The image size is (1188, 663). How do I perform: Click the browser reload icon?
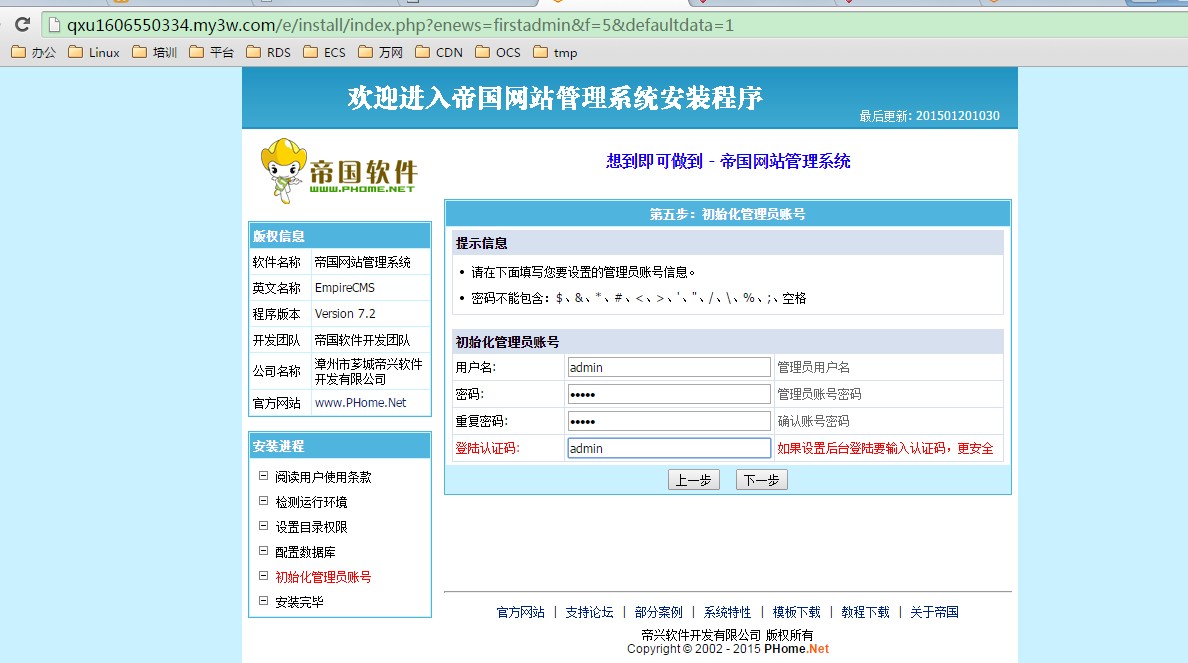click(21, 25)
